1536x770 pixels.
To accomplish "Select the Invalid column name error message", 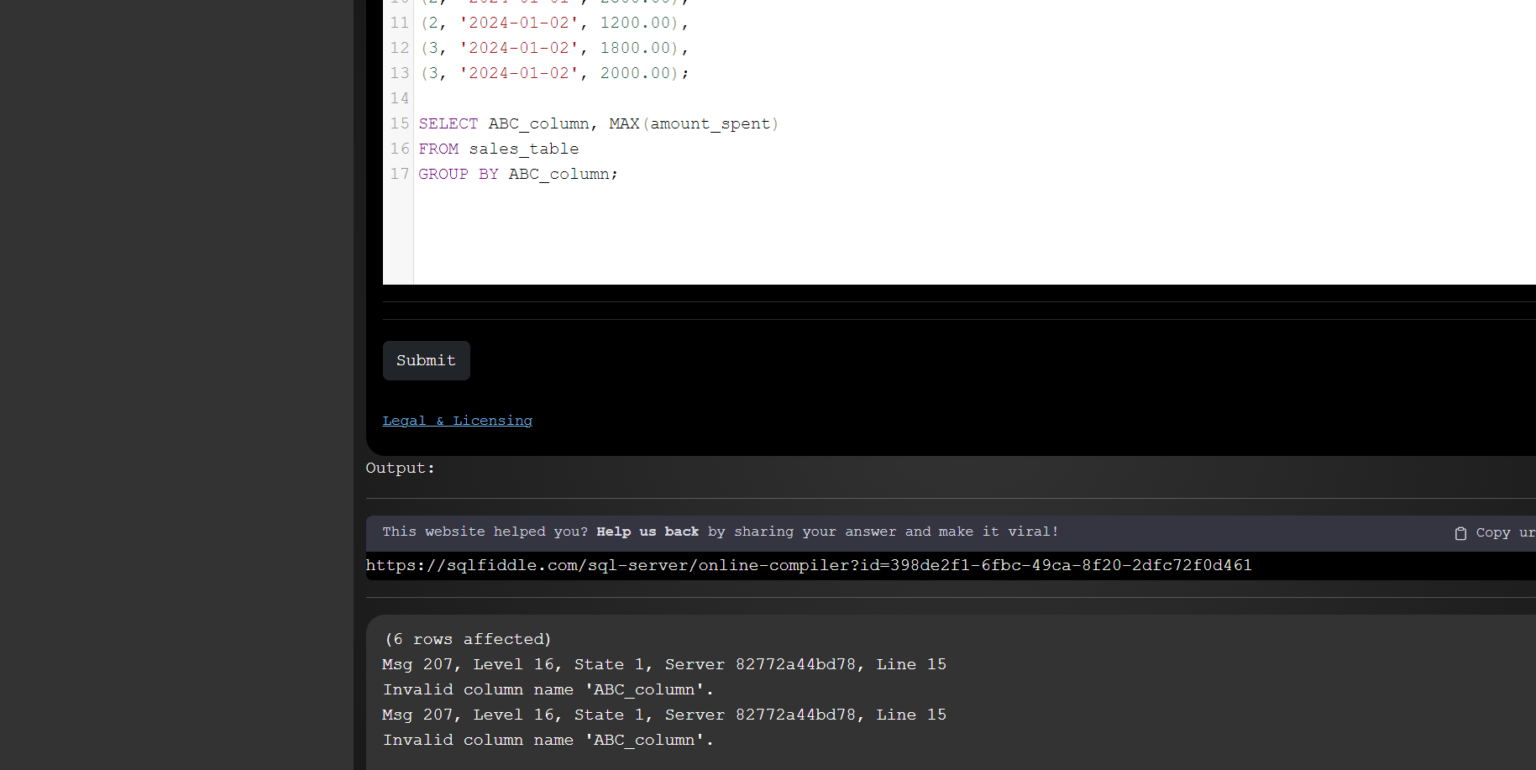I will click(547, 689).
